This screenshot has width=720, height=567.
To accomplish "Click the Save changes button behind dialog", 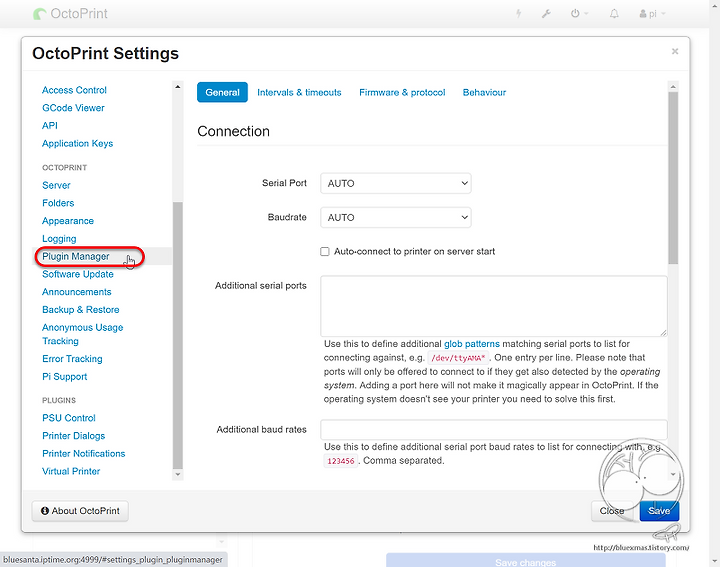I will click(526, 561).
